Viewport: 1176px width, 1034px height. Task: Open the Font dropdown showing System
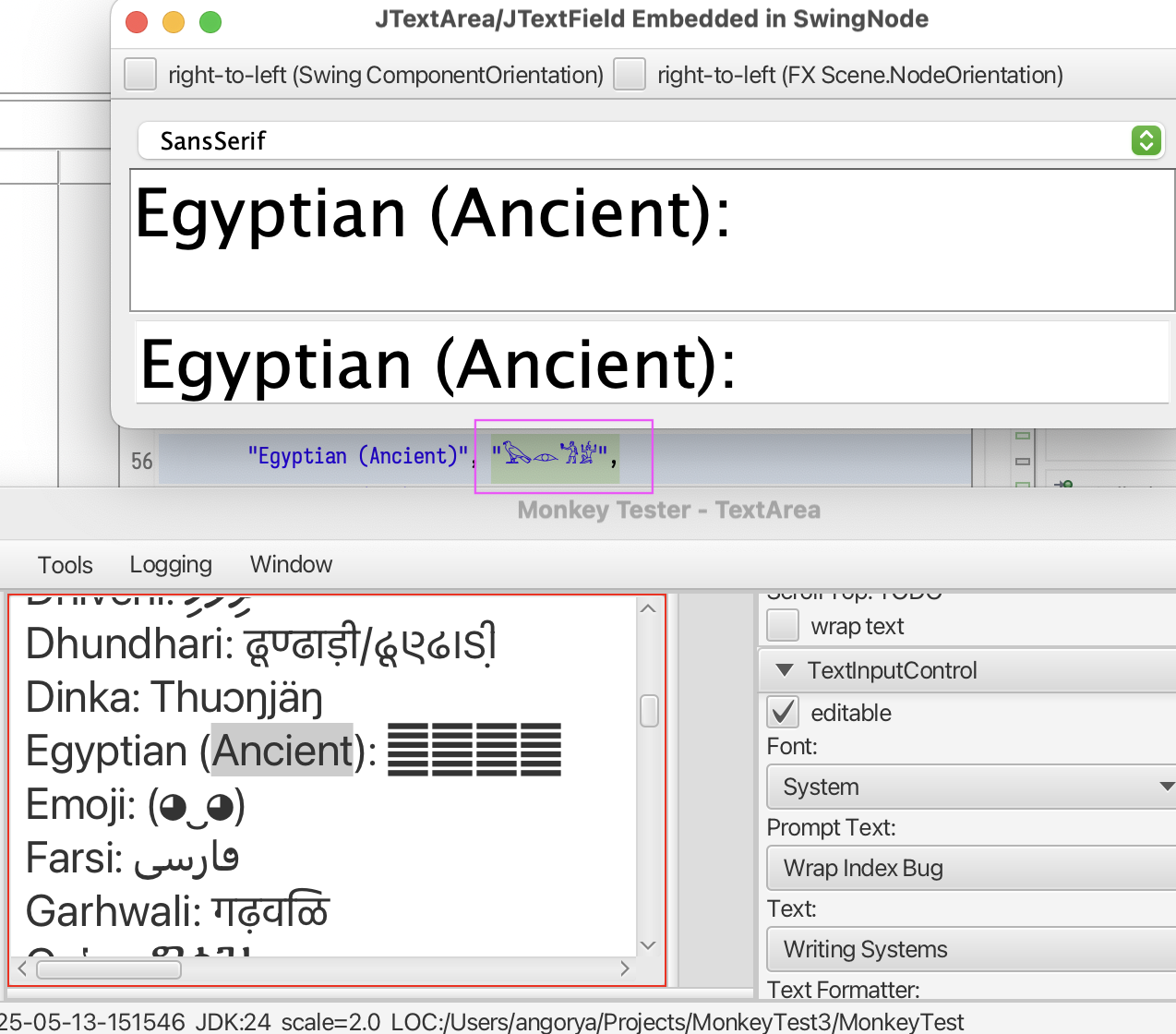pyautogui.click(x=969, y=787)
